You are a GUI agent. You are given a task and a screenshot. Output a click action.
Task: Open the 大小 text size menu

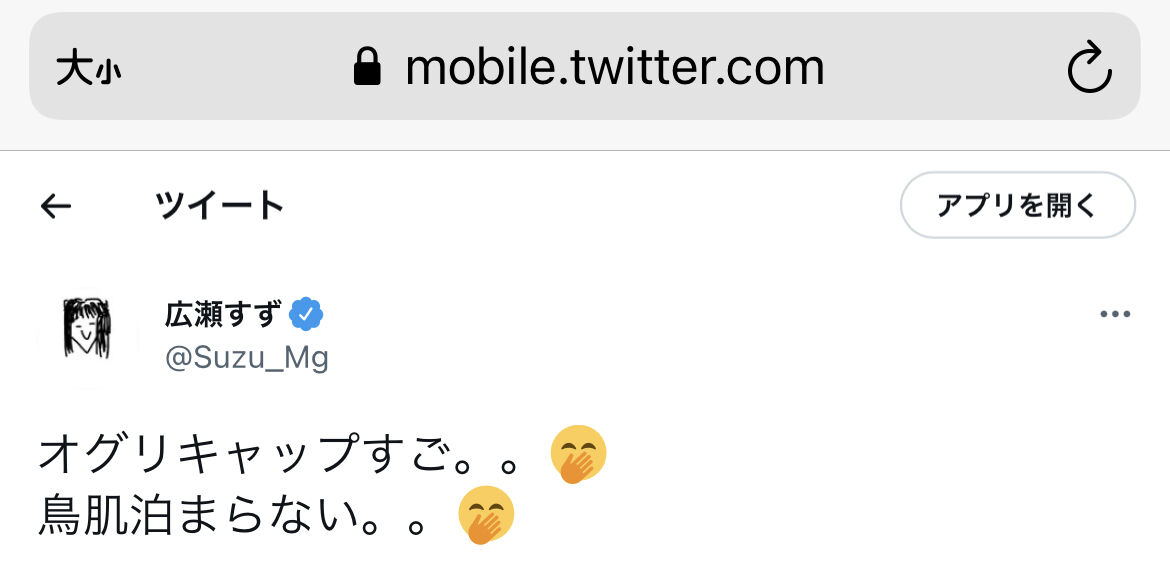pos(88,69)
